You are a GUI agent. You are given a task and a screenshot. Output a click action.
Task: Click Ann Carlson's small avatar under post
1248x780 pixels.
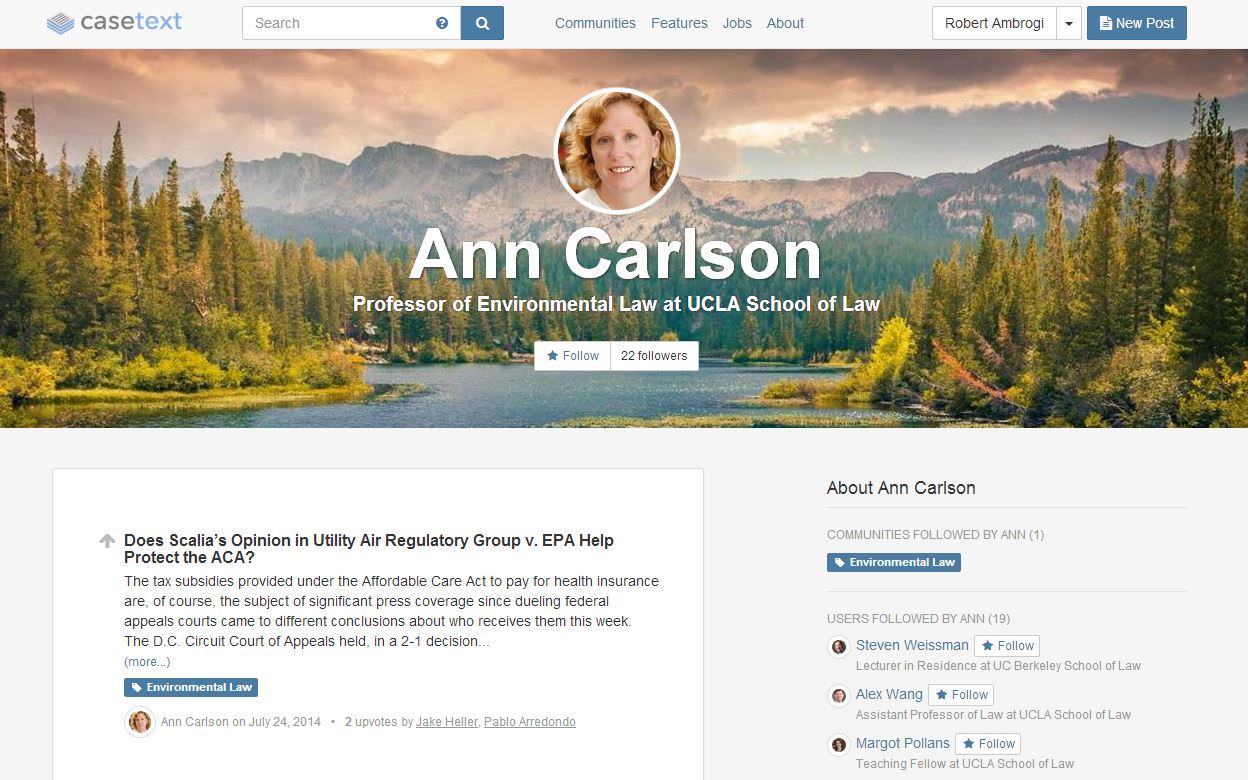[140, 721]
